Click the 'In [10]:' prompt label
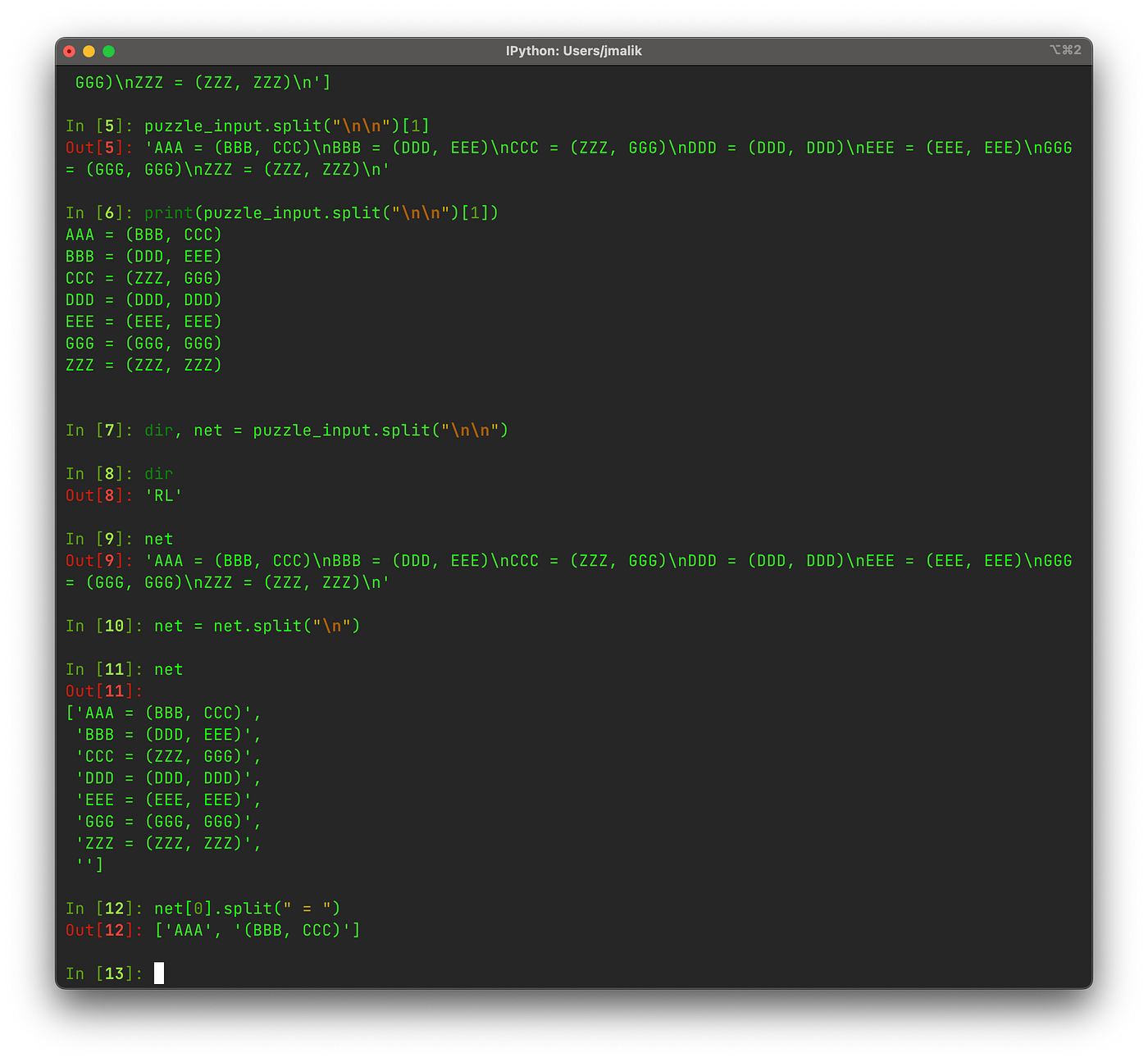Viewport: 1148px width, 1062px height. 105,626
